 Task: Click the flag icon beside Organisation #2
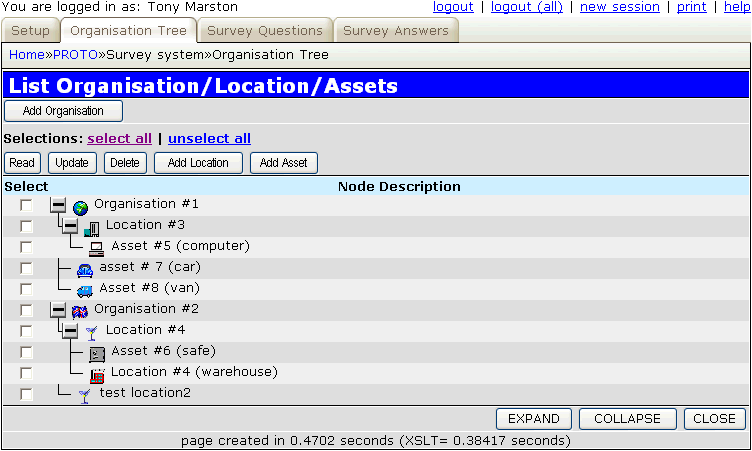click(81, 310)
